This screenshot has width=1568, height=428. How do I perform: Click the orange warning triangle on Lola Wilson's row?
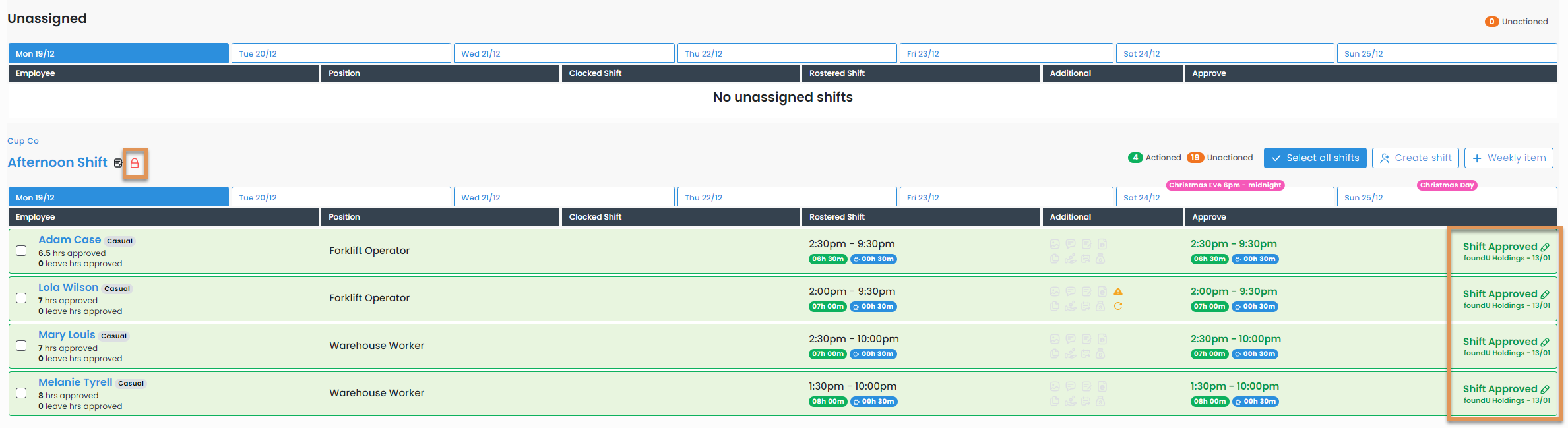[1118, 291]
